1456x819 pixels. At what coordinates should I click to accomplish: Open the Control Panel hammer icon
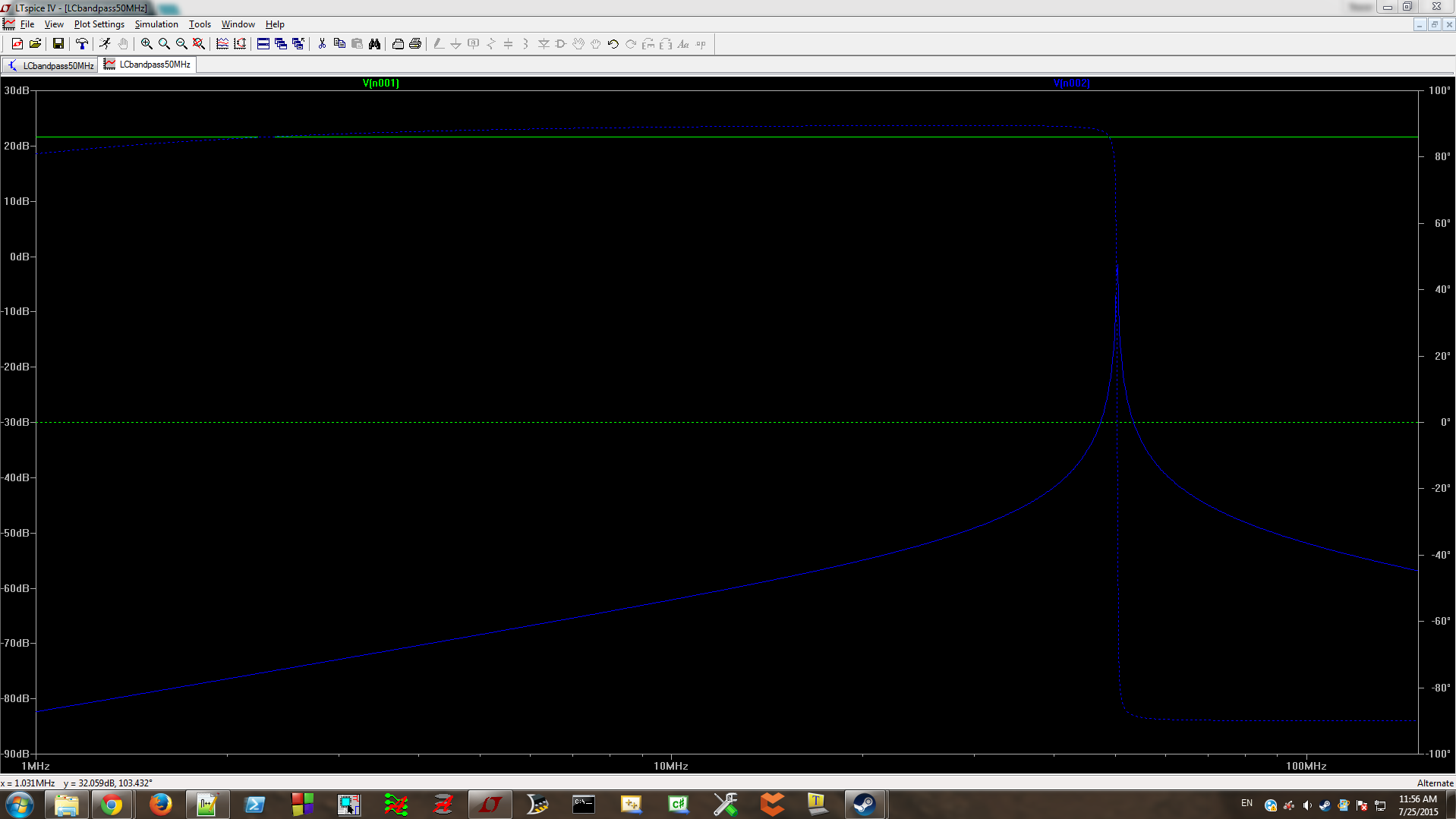(82, 44)
